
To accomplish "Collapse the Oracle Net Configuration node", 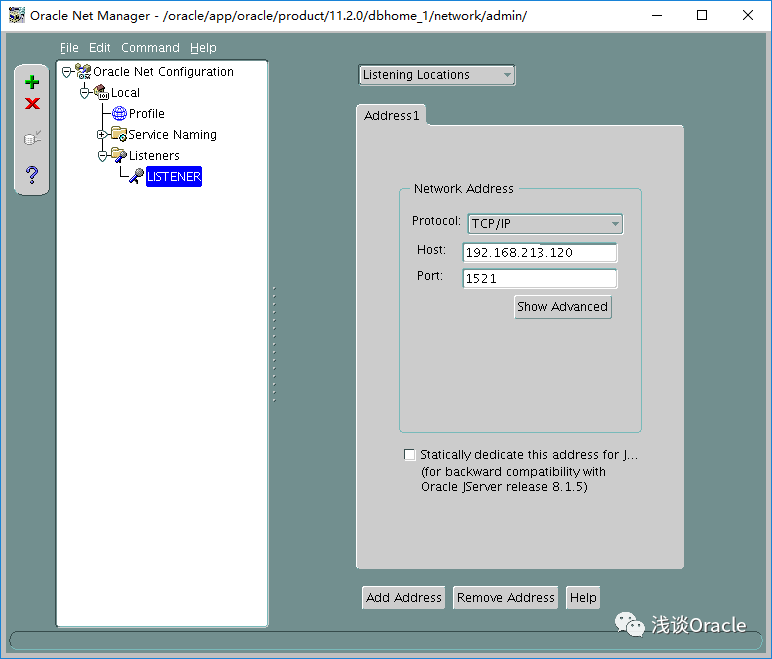I will pos(66,72).
